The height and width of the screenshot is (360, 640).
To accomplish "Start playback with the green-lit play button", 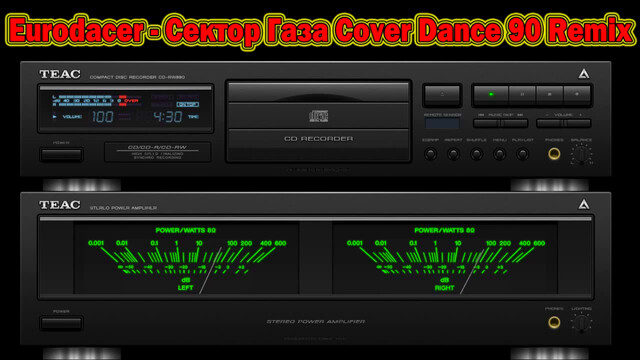I will click(x=491, y=94).
